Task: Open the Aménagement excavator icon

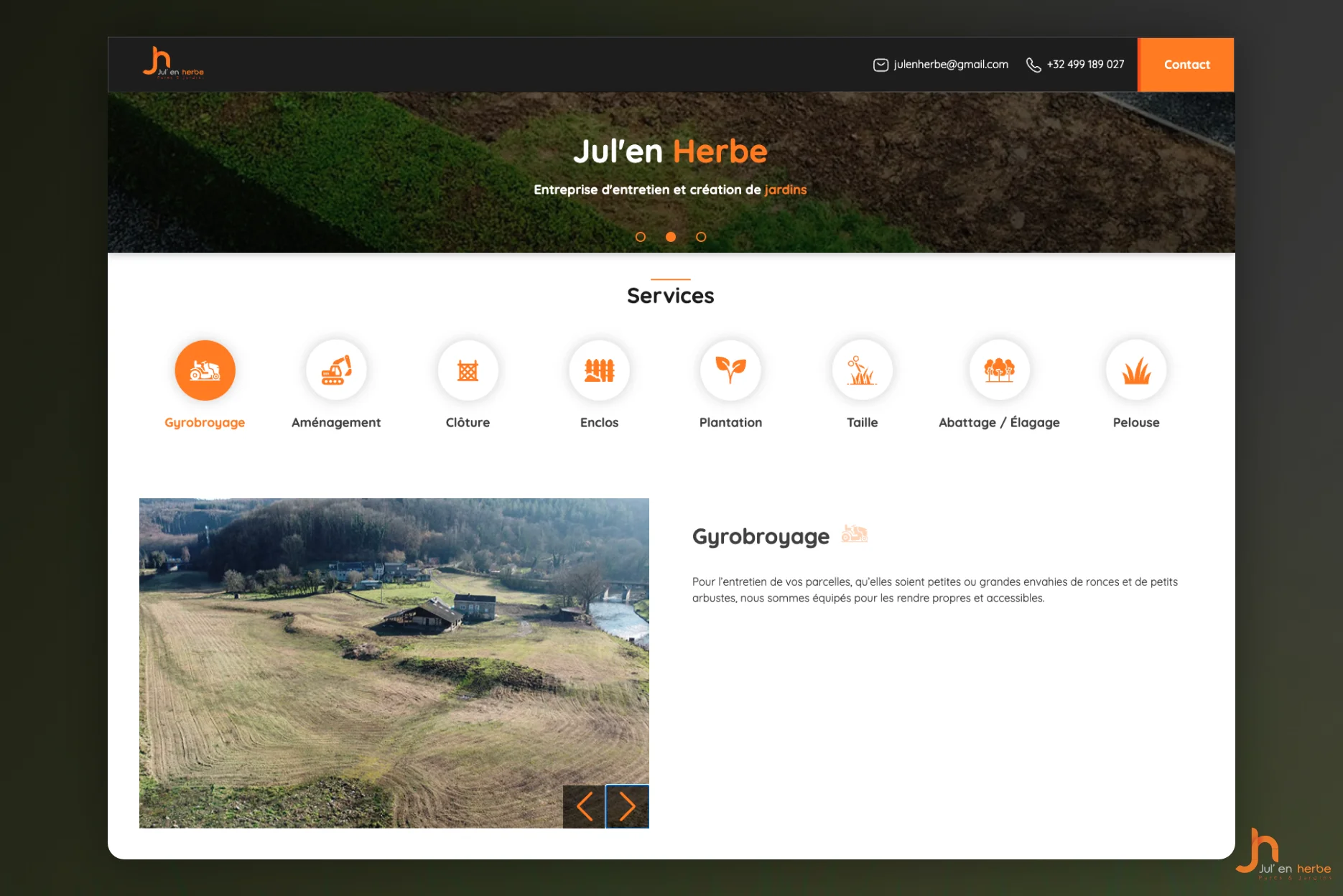Action: point(336,370)
